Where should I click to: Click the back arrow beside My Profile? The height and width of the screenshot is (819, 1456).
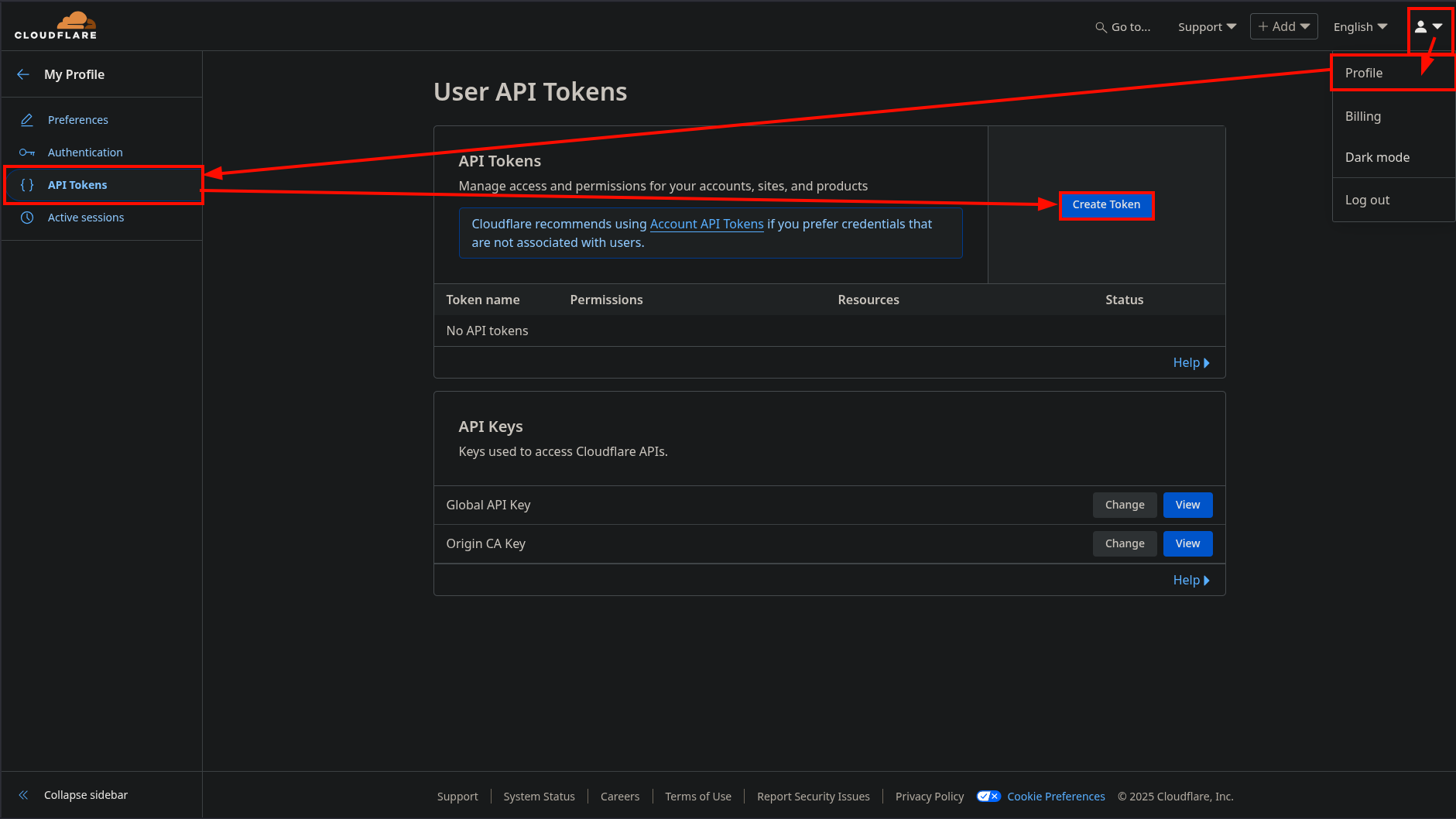coord(23,74)
